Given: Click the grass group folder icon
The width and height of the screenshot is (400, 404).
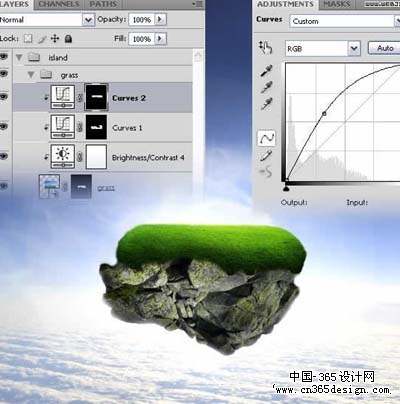Looking at the screenshot, I should (46, 74).
